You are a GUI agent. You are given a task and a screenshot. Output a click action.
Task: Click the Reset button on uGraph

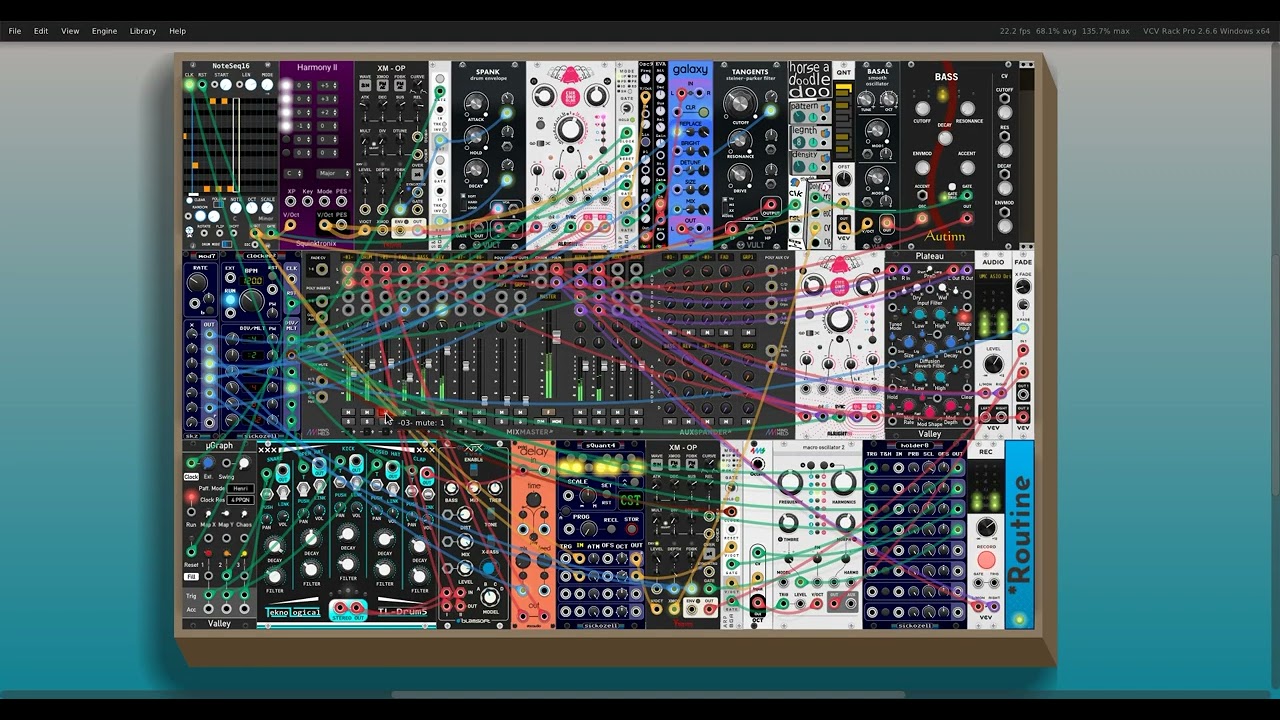coord(191,538)
